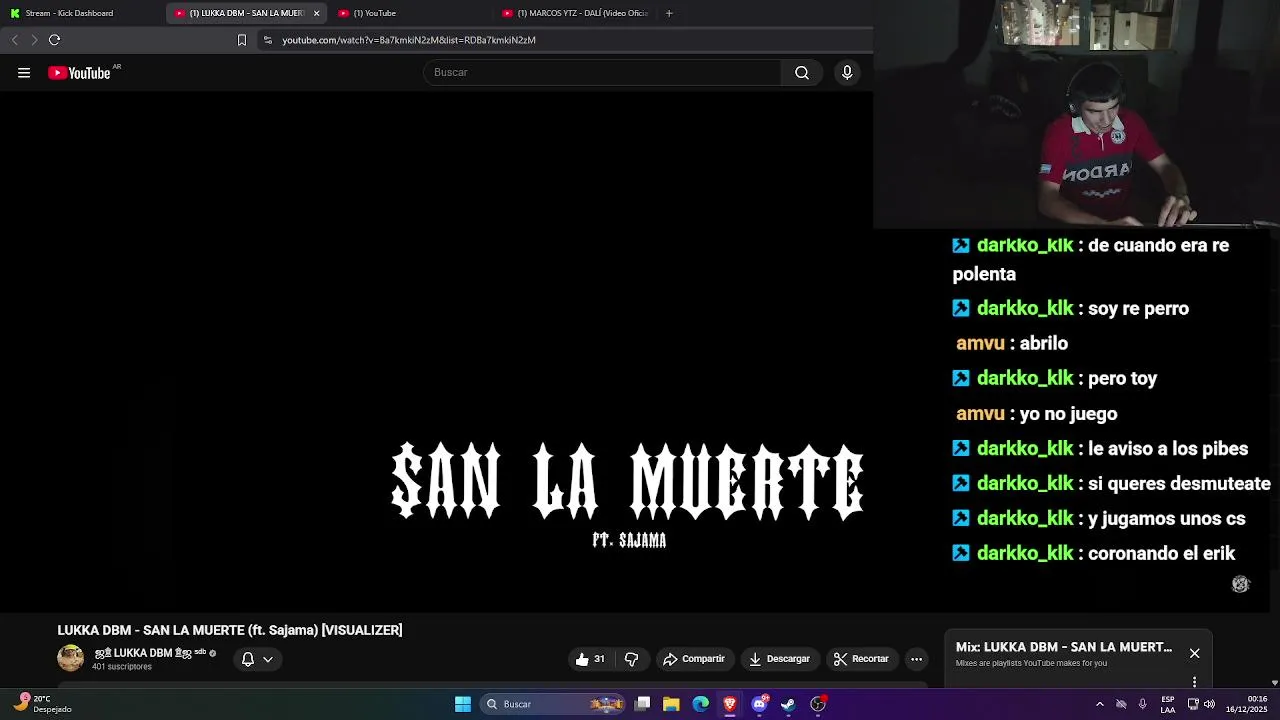This screenshot has height=720, width=1280.
Task: Click the youtube.com address bar URL
Action: coord(409,40)
